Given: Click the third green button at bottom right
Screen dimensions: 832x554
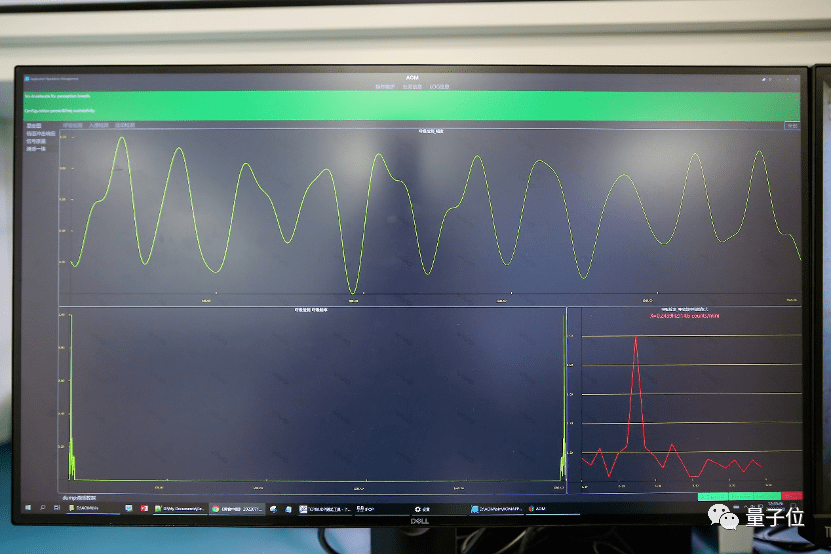Looking at the screenshot, I should (x=766, y=496).
